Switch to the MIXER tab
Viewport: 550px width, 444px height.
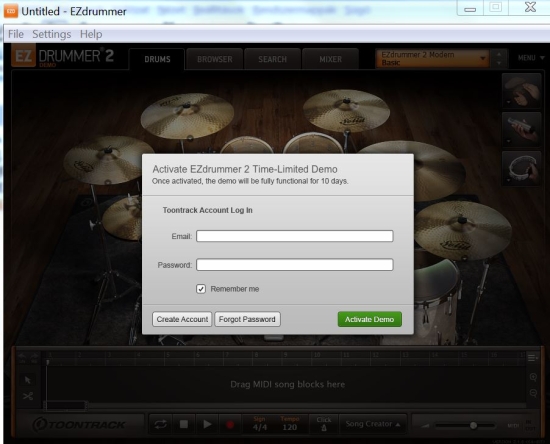(330, 59)
